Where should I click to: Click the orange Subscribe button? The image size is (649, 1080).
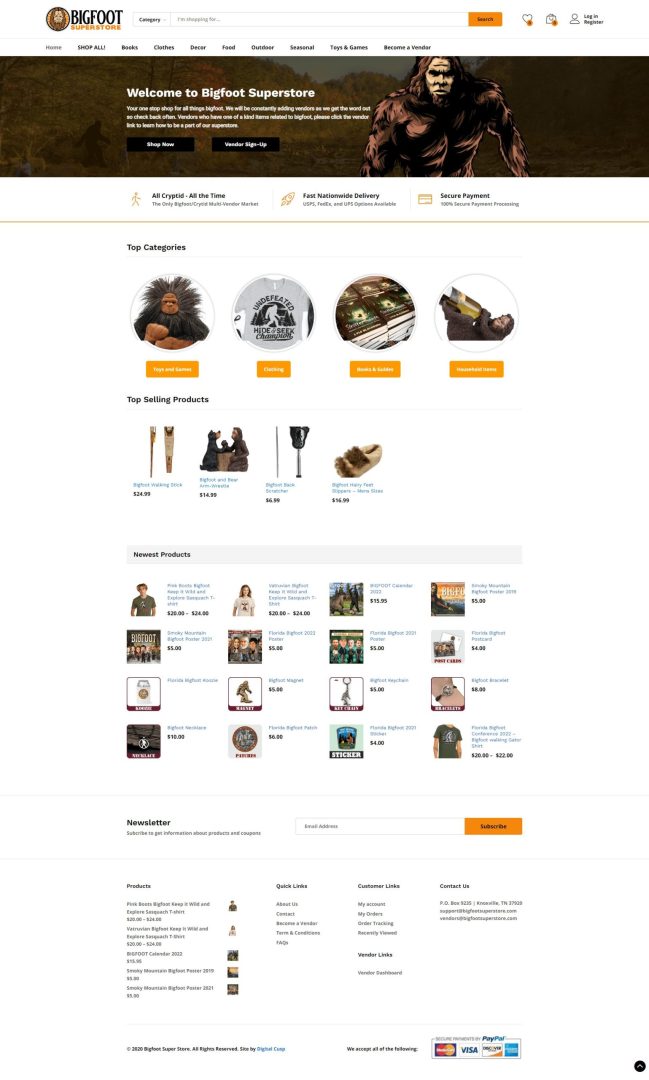pos(493,826)
